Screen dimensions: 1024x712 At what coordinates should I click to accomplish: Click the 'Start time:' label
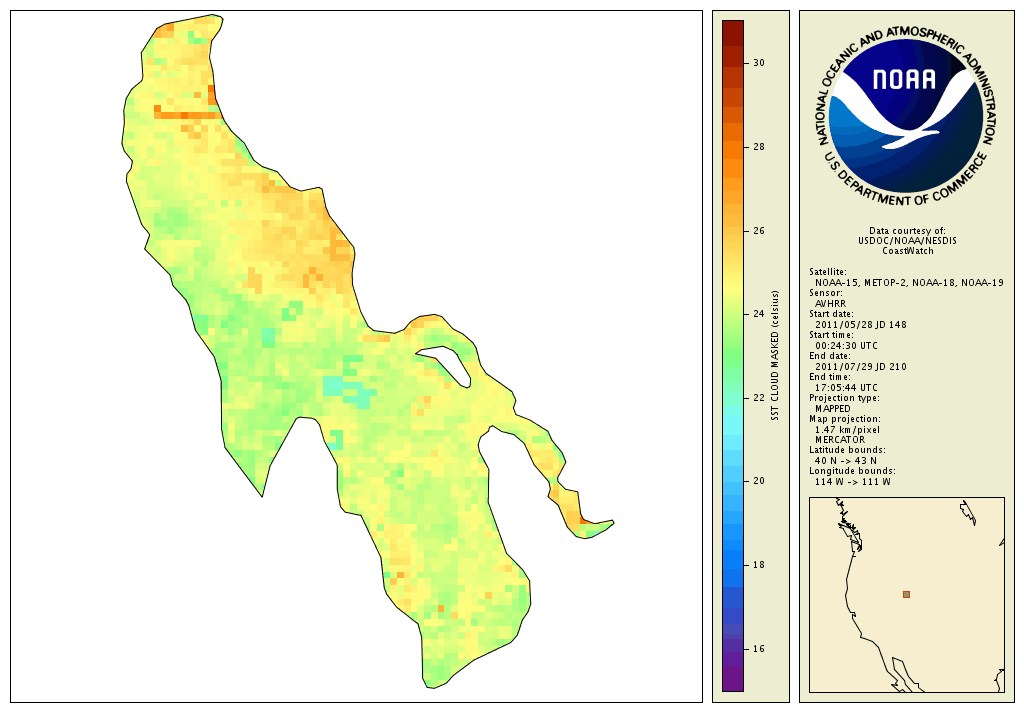tap(831, 335)
